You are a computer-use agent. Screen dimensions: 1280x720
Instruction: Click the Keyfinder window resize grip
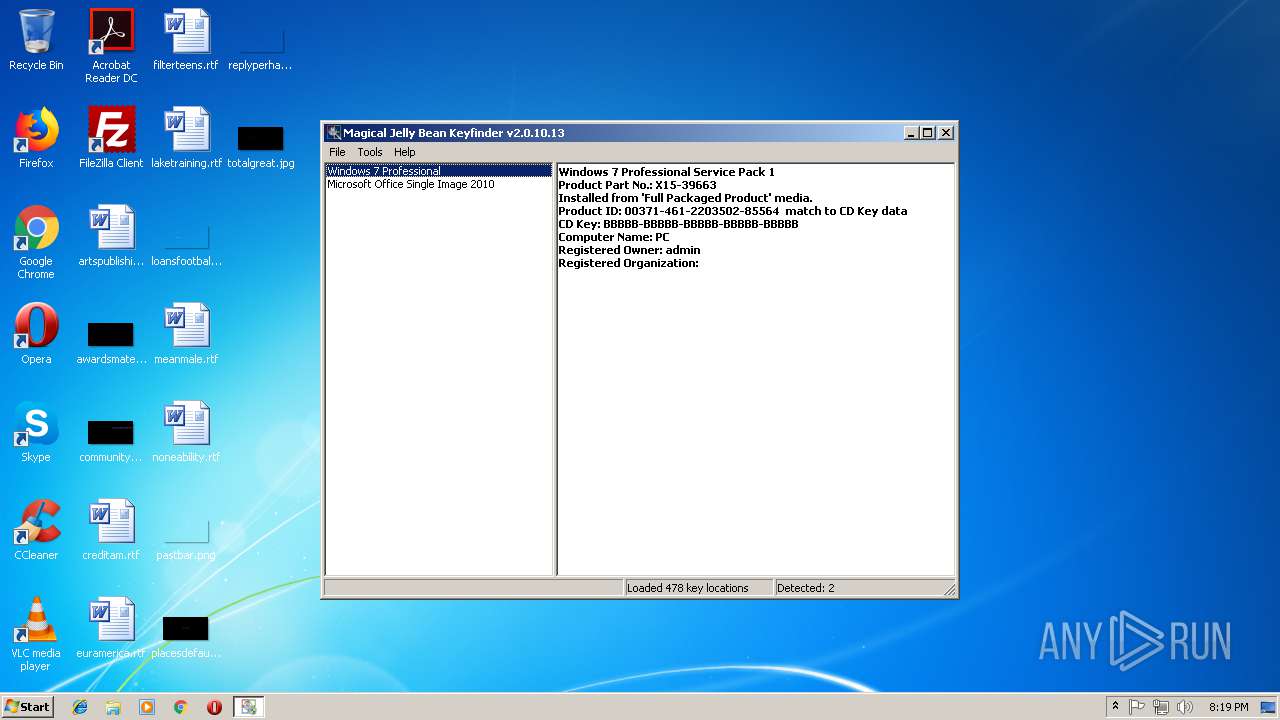[x=949, y=589]
